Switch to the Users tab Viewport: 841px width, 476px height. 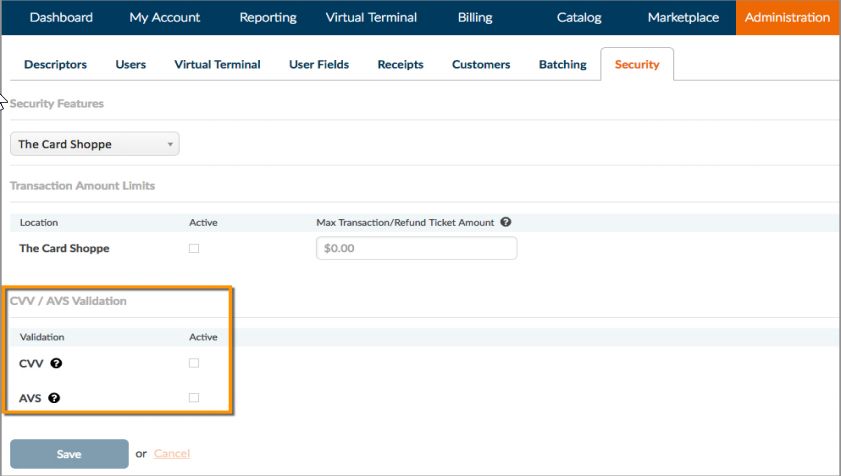pos(130,64)
